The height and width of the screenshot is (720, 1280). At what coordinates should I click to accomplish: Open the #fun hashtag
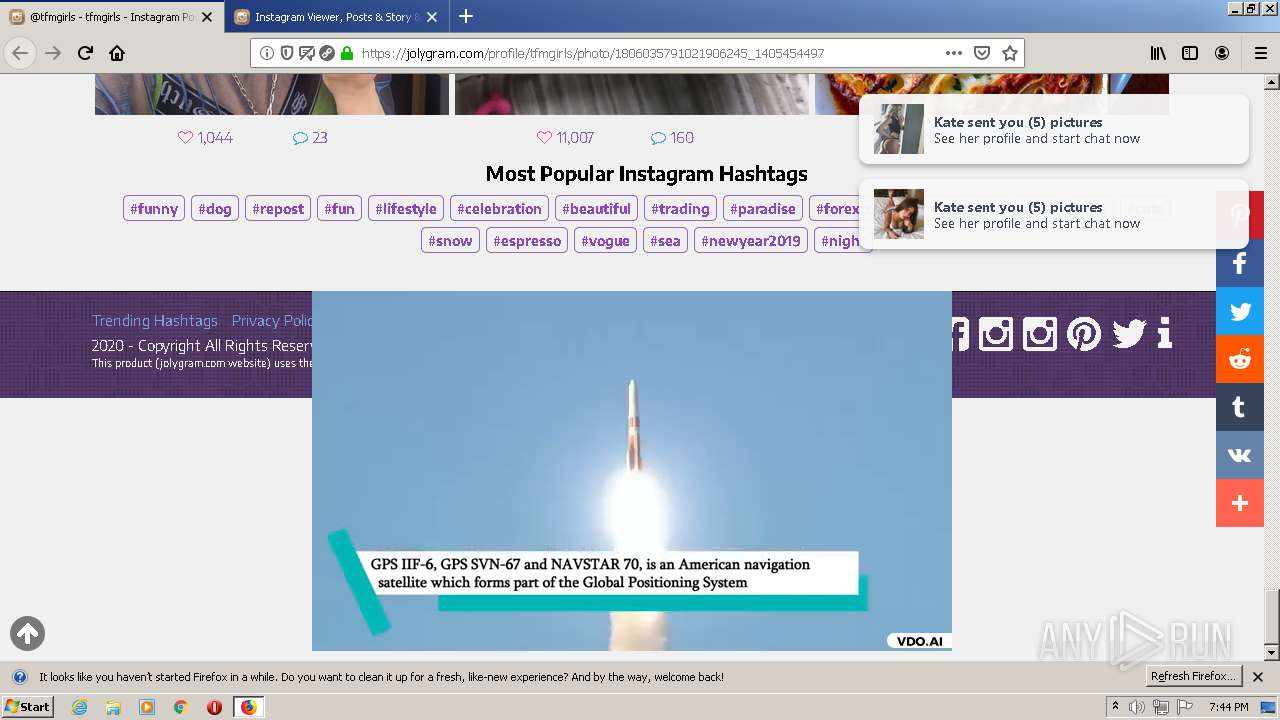point(339,209)
